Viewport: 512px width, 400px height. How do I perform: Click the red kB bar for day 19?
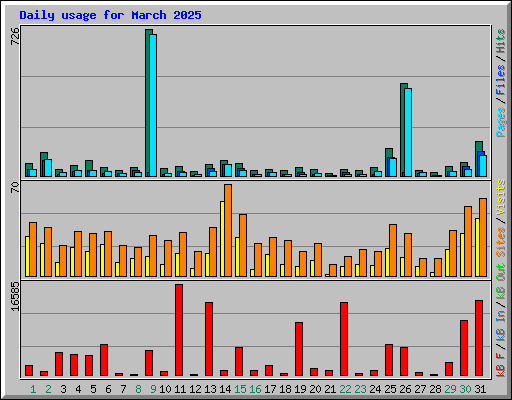299,349
